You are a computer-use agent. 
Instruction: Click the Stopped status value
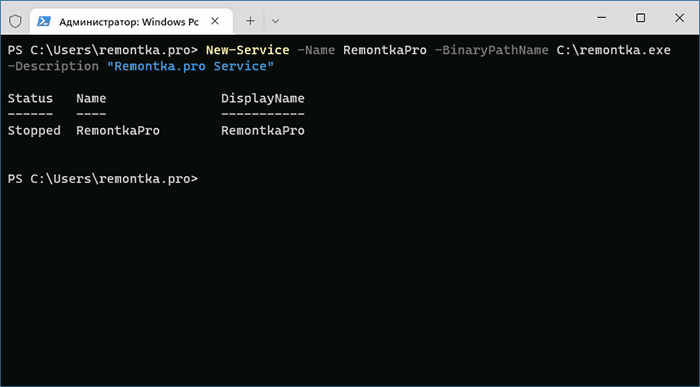click(x=34, y=130)
